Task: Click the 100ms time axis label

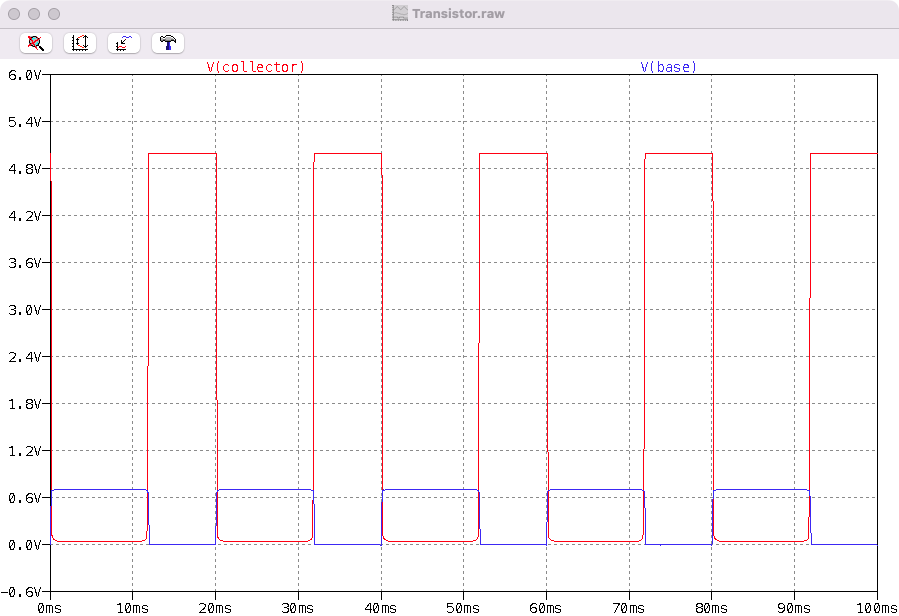Action: (877, 608)
